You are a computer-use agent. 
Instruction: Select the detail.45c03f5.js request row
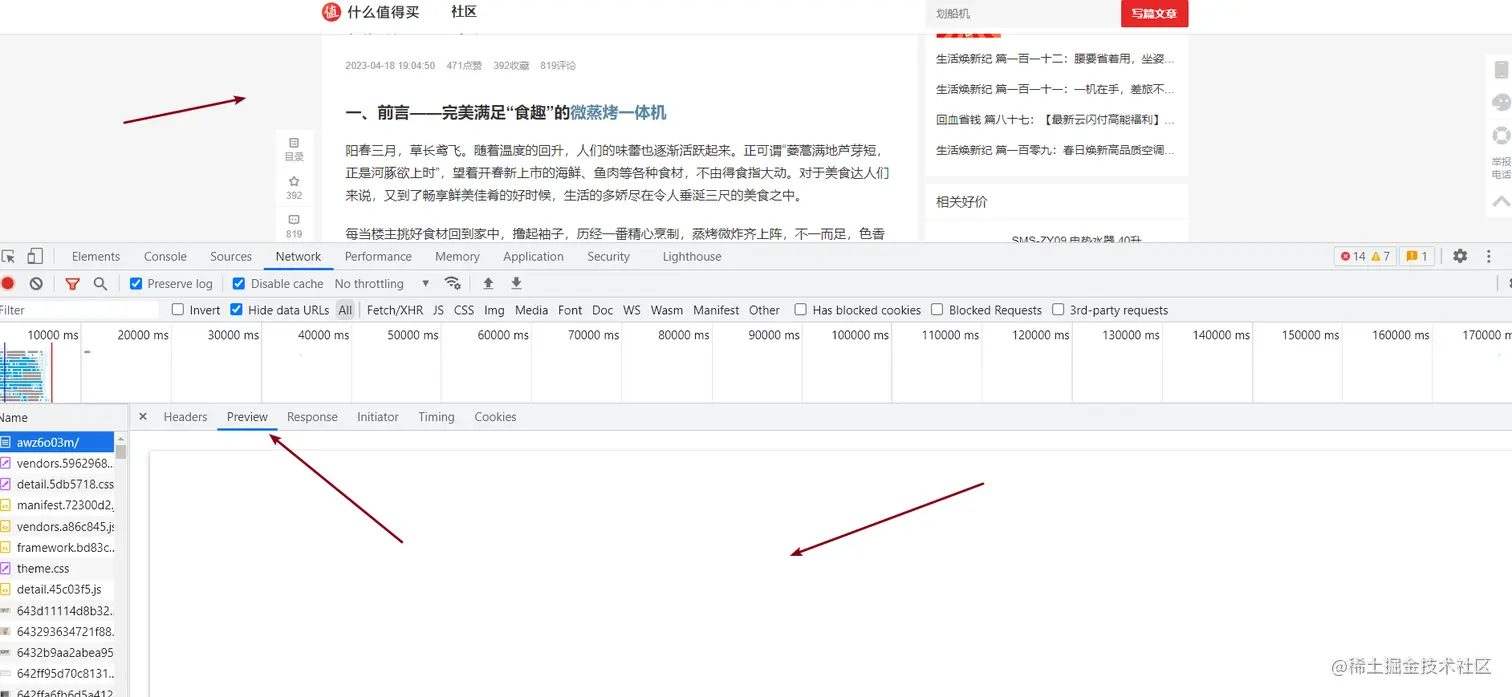pos(58,589)
